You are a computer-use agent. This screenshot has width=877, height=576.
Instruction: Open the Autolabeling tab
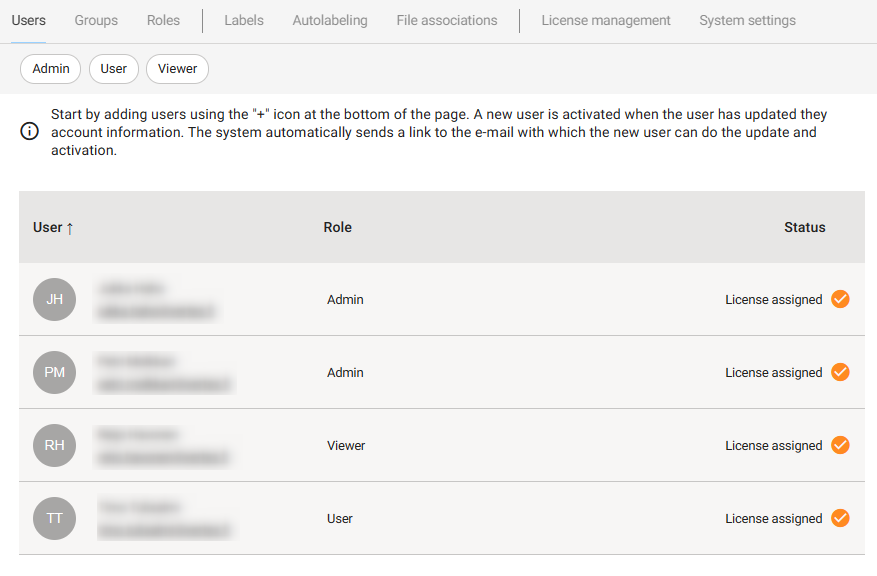click(x=330, y=20)
